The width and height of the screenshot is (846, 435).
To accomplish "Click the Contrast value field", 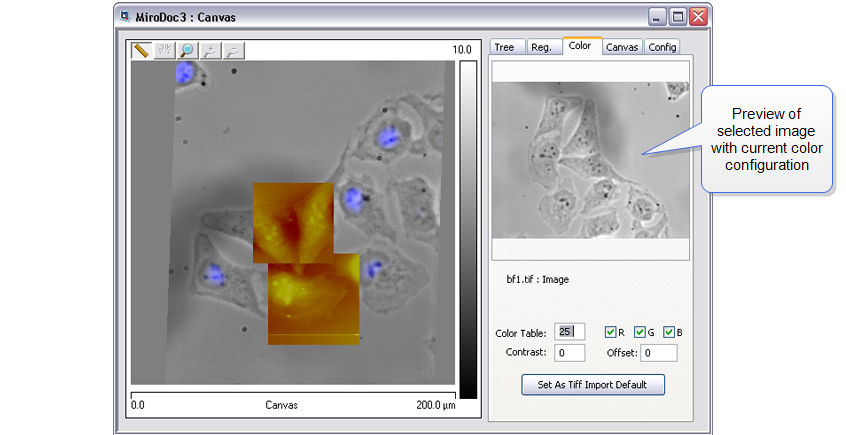I will coord(570,353).
